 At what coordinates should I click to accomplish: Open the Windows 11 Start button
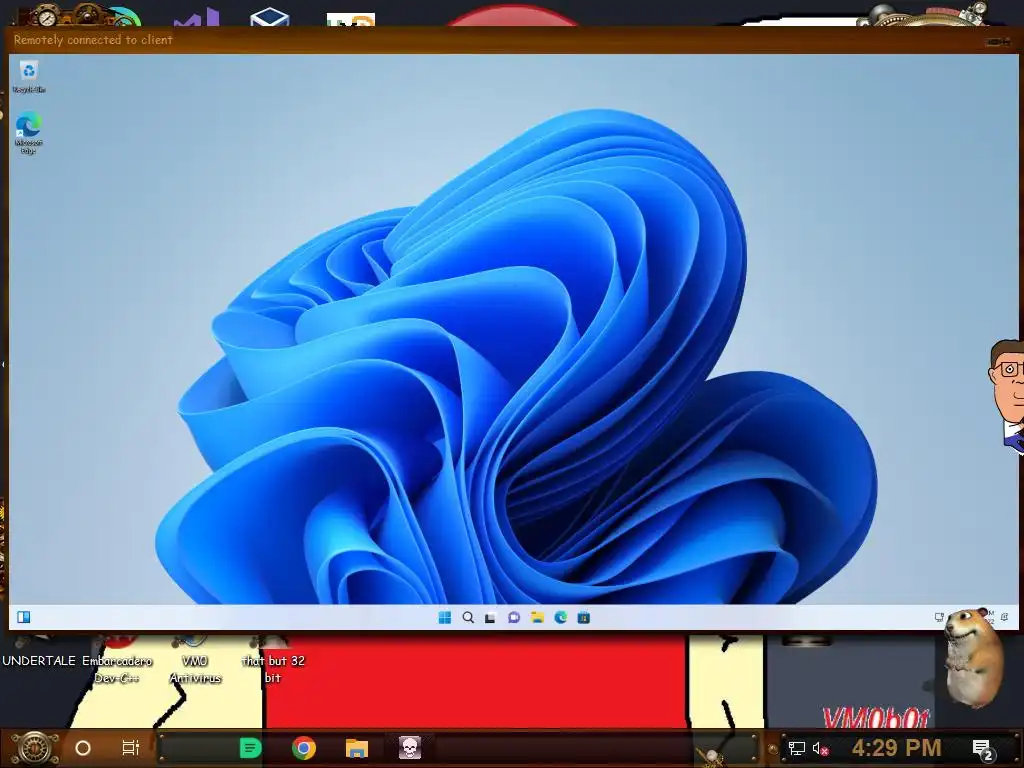445,617
